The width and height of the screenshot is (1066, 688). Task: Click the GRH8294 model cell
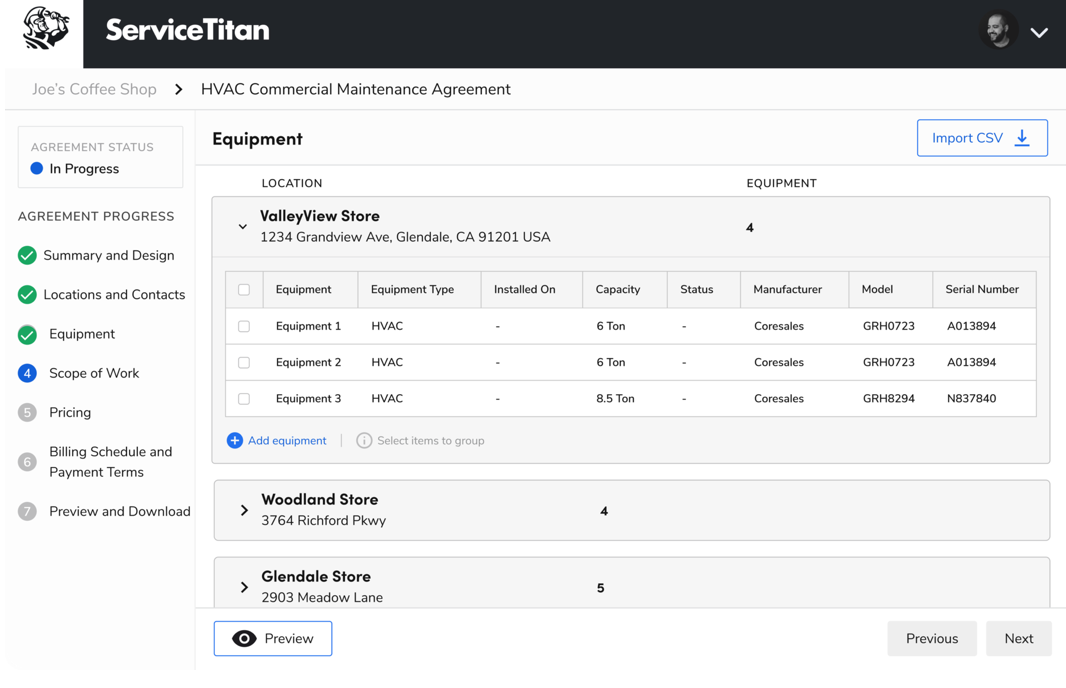click(x=889, y=398)
